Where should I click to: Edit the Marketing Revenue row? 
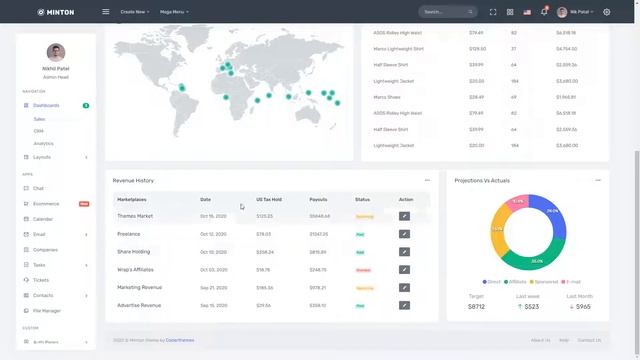point(404,288)
